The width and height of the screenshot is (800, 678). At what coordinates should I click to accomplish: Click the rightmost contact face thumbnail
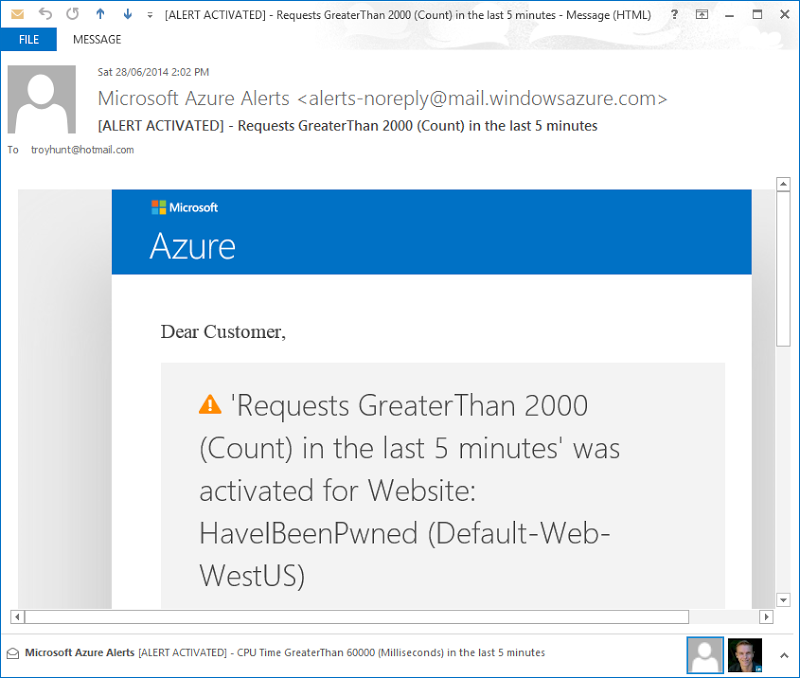(744, 654)
